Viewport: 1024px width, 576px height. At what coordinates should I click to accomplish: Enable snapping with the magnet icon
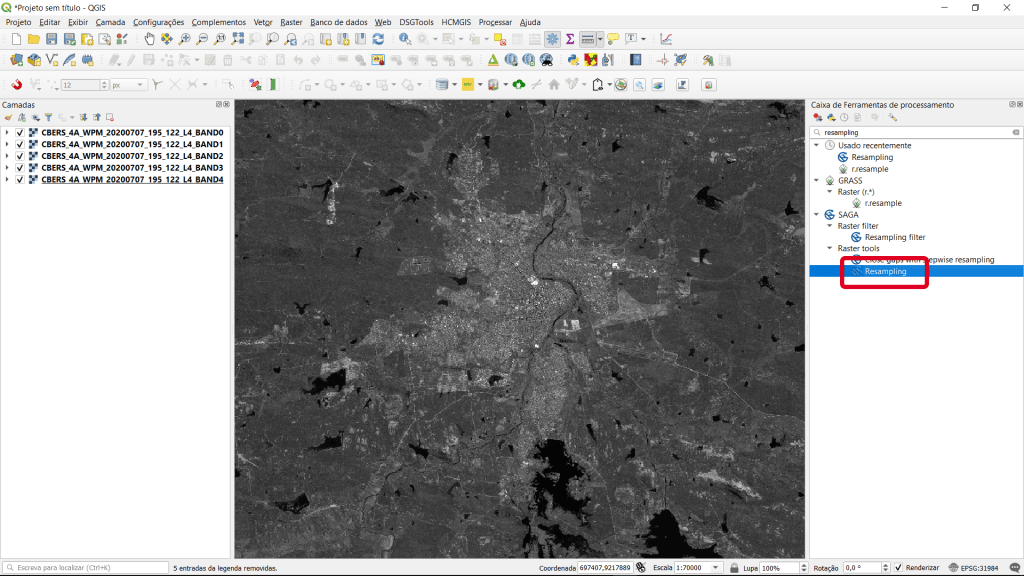[x=16, y=85]
